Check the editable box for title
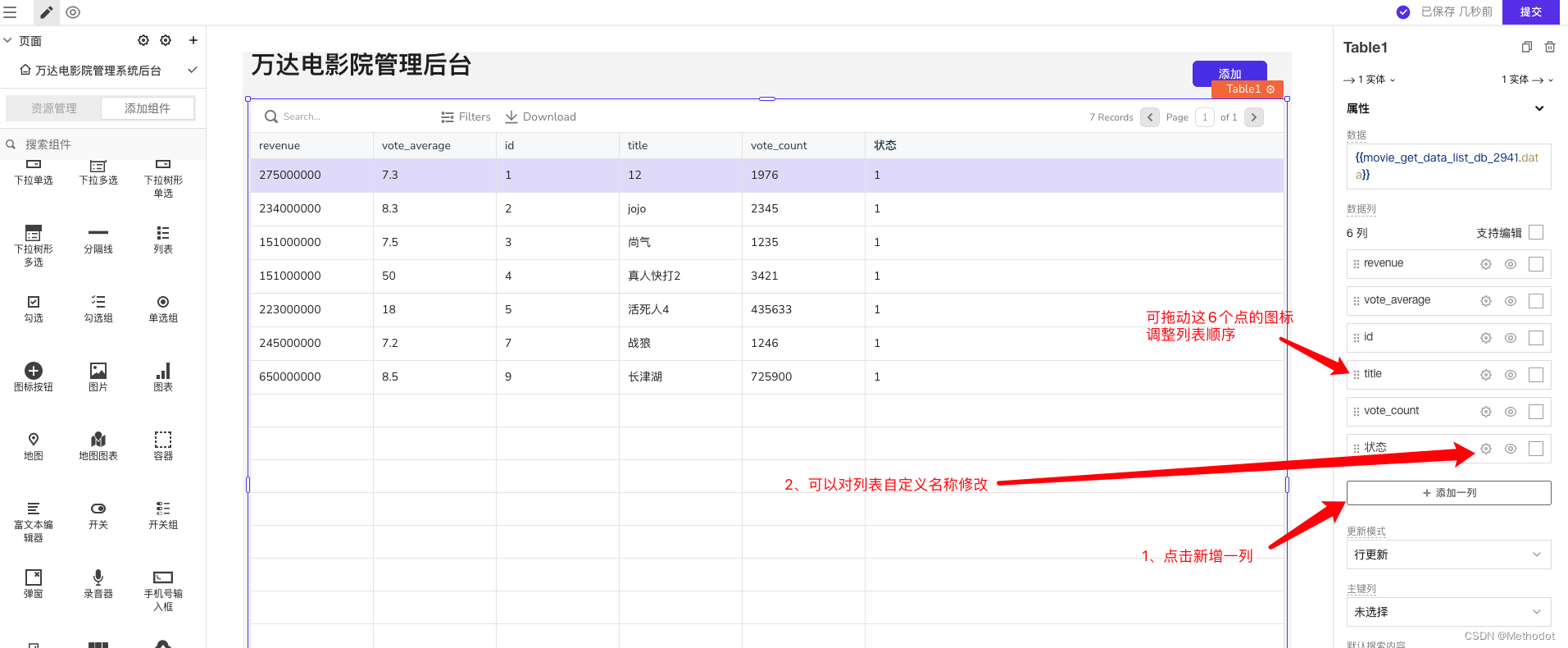This screenshot has width=1568, height=648. [1536, 375]
